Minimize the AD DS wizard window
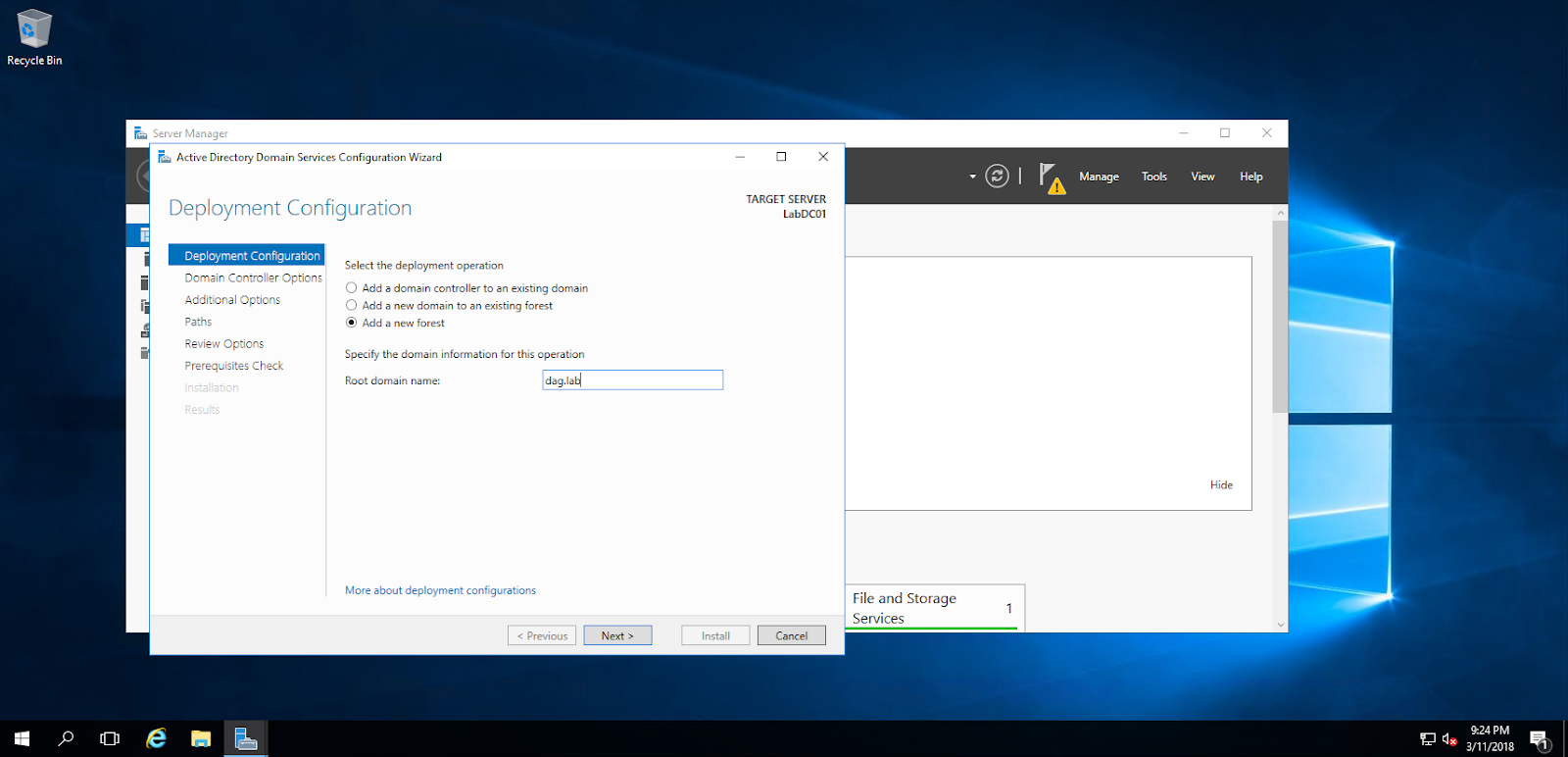This screenshot has width=1568, height=757. [x=740, y=157]
